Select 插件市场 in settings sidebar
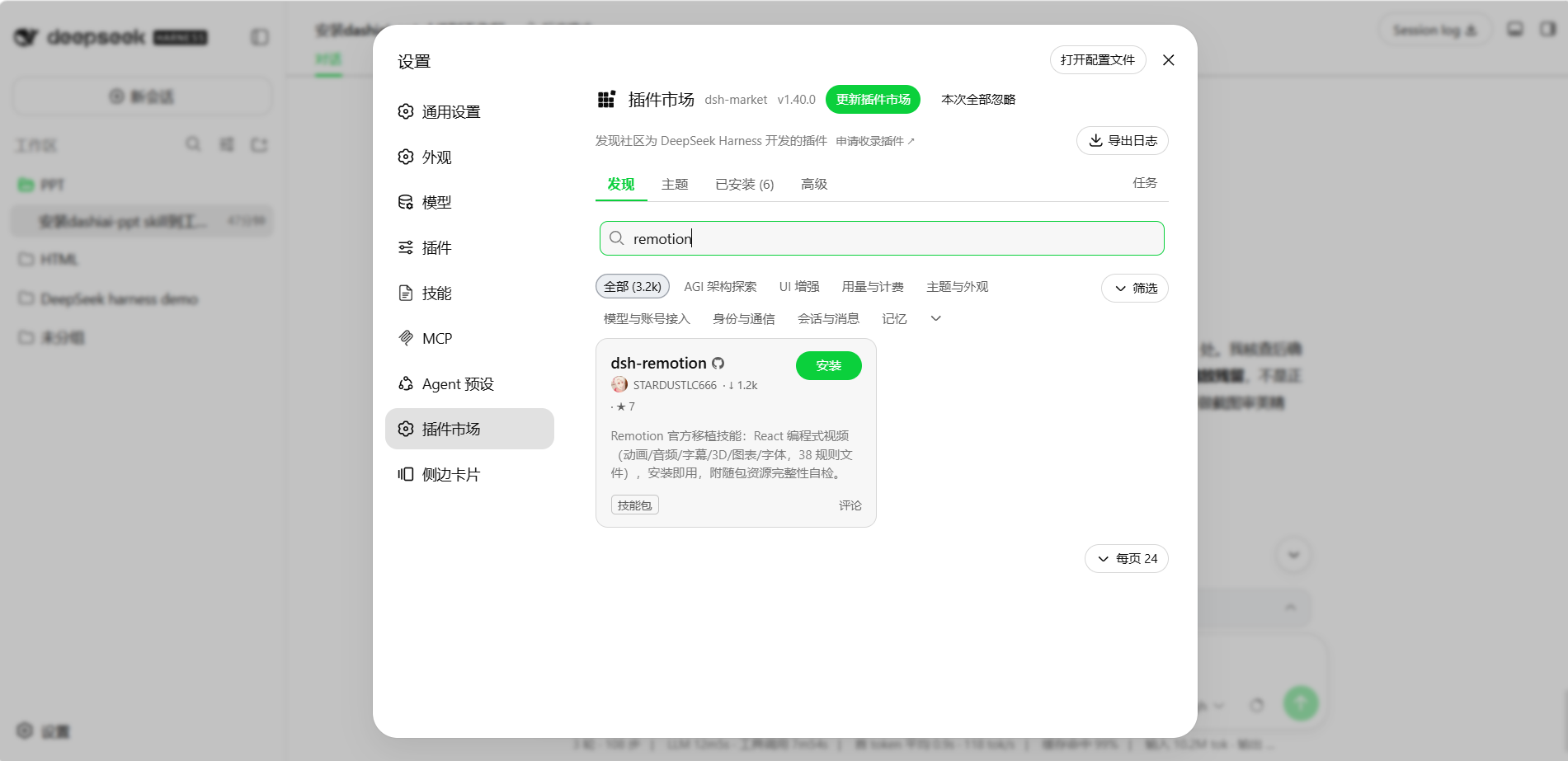The image size is (1568, 761). tap(469, 429)
